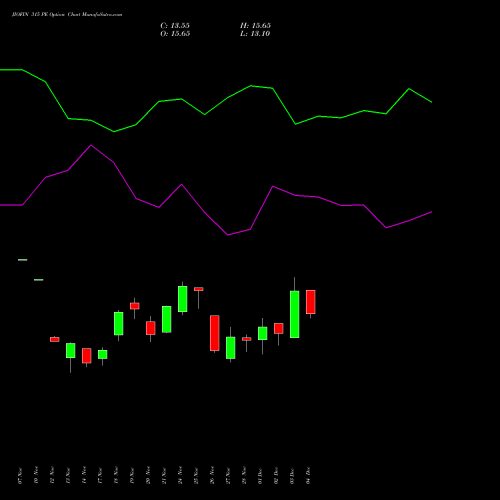The height and width of the screenshot is (500, 500).
Task: Select the high value "H: 15.65"
Action: (x=255, y=26)
